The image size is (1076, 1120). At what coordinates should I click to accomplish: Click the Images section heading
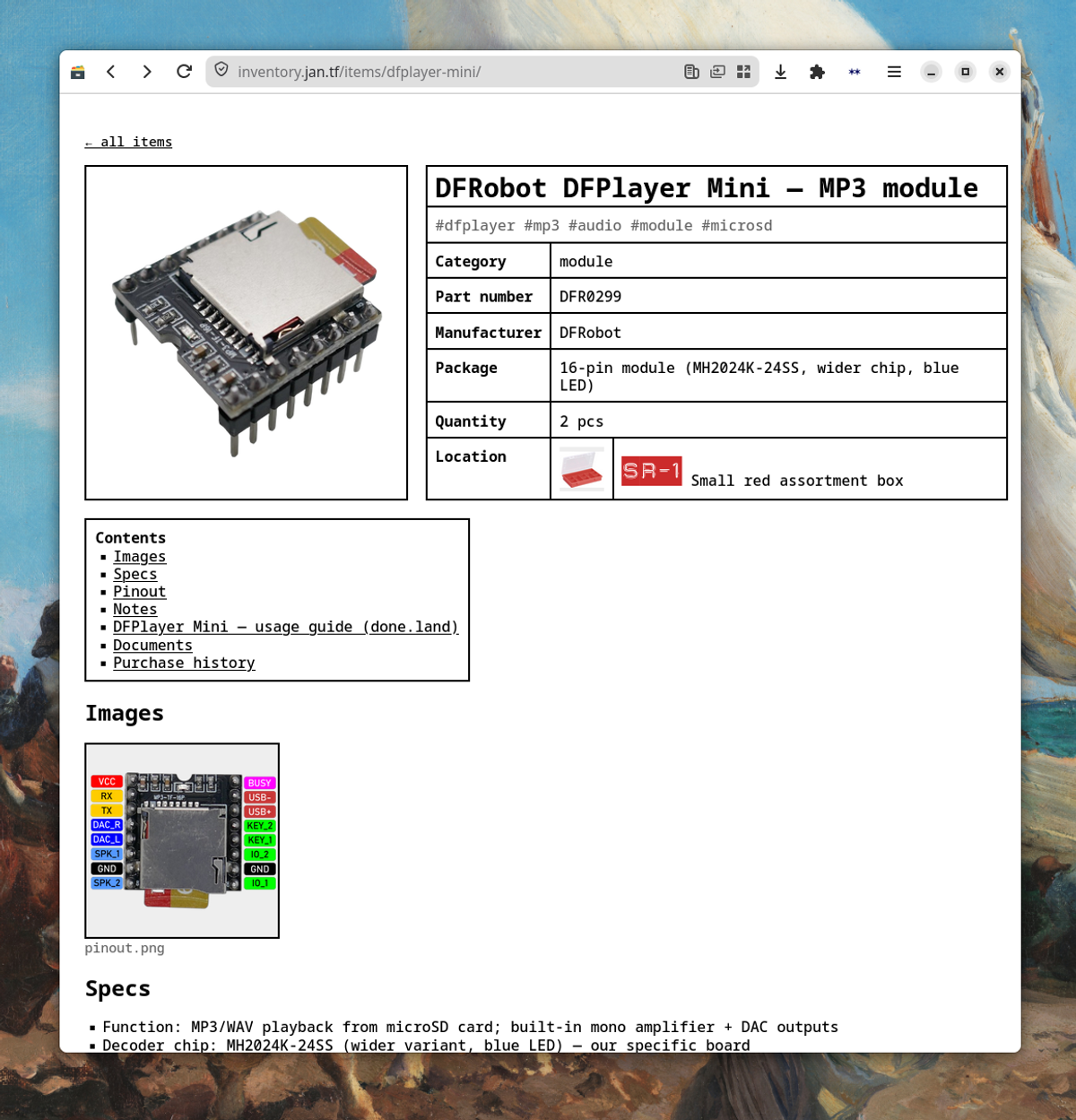point(125,713)
